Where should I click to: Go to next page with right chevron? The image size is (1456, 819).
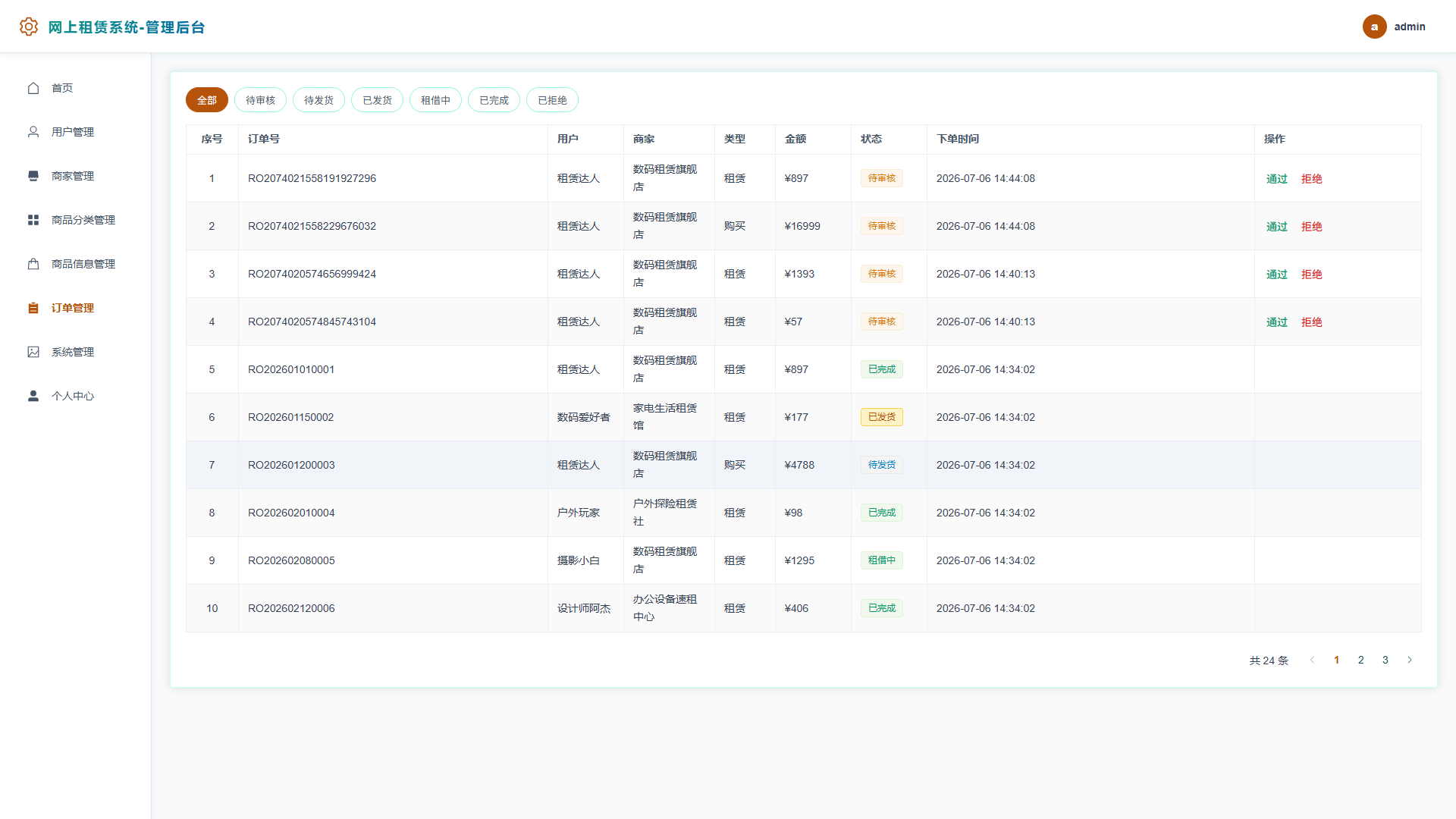pos(1410,660)
